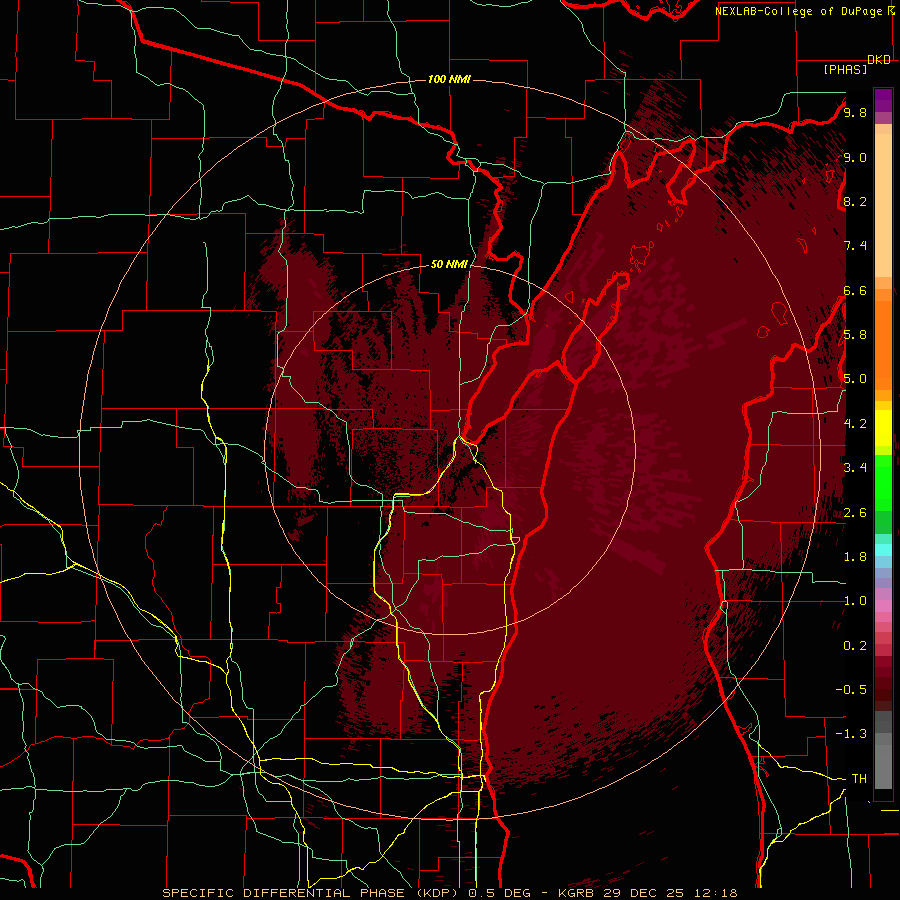Pick the orange band on the color scale
Screen dimensions: 900x900
coord(883,344)
